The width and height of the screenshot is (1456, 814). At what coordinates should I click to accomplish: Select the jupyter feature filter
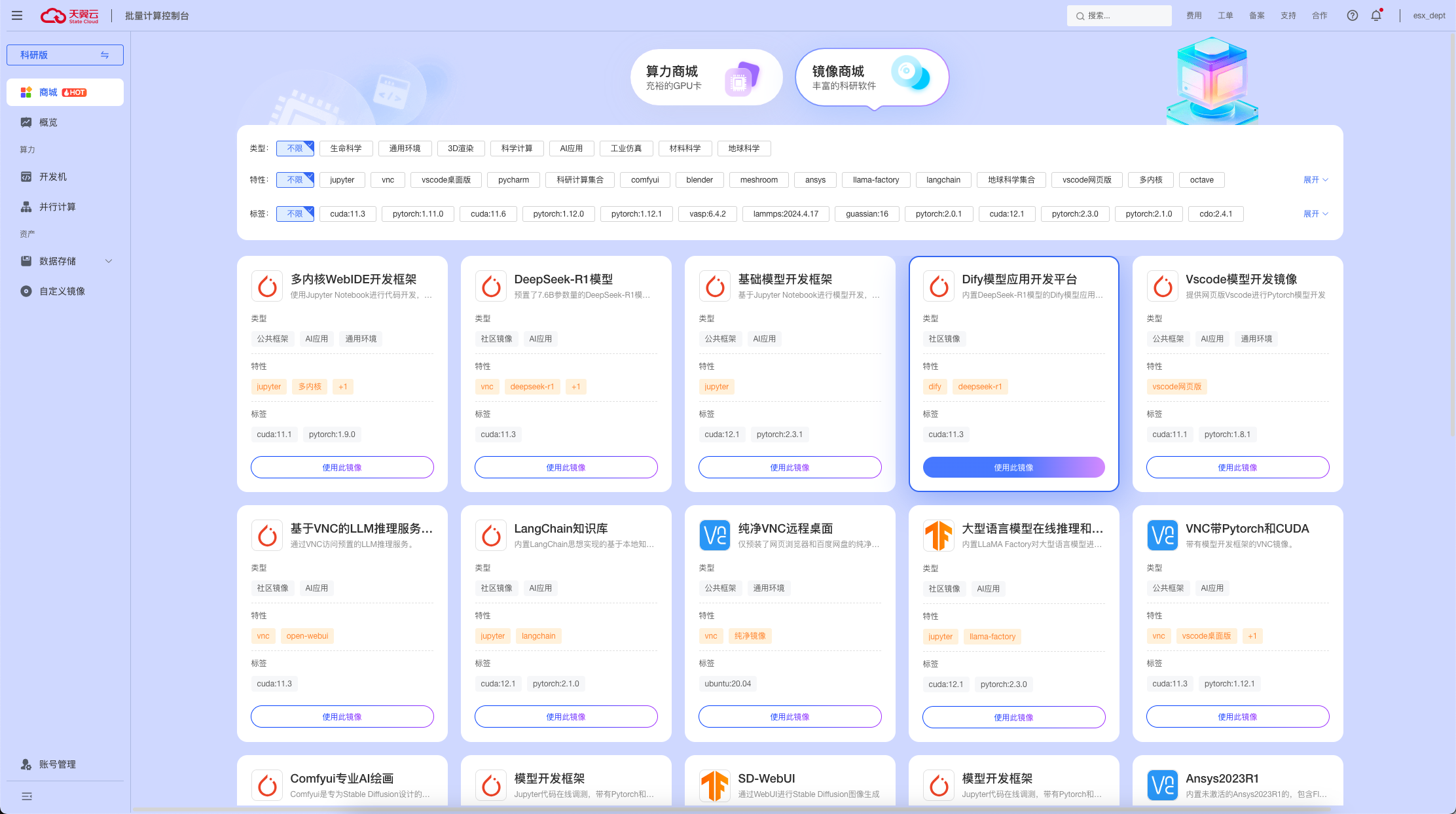point(342,180)
